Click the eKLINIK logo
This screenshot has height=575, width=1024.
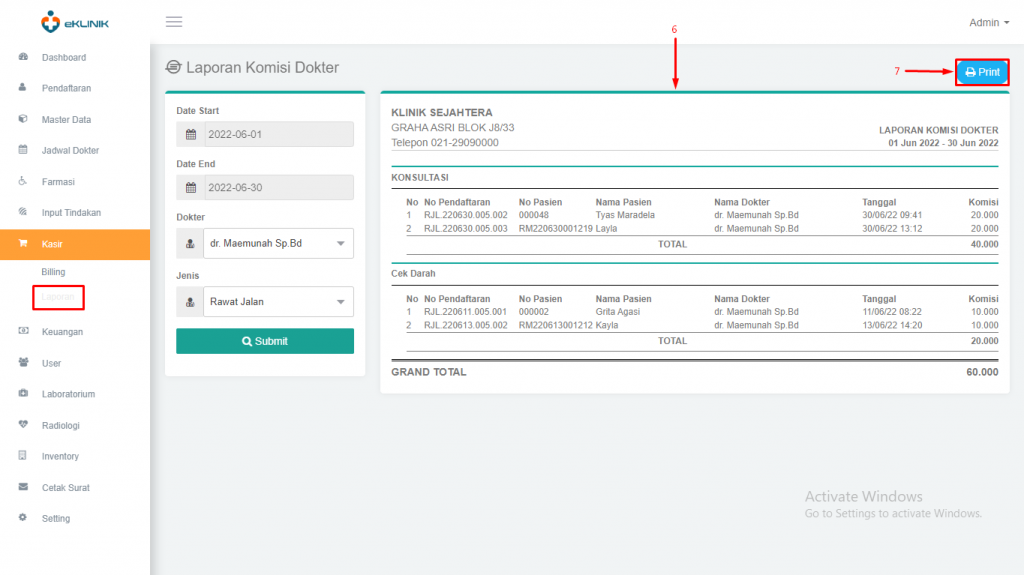(75, 22)
